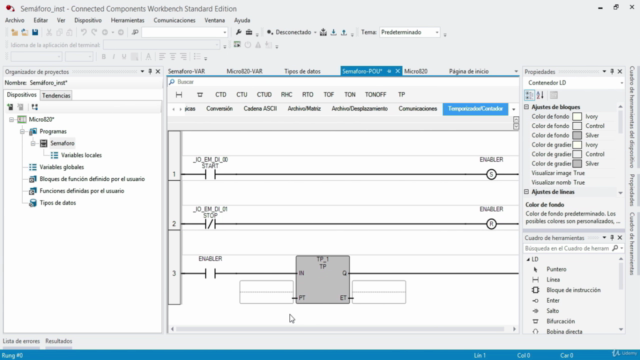Click Alphabetical sort icon in Propiedades
The image size is (640, 360).
tap(540, 95)
